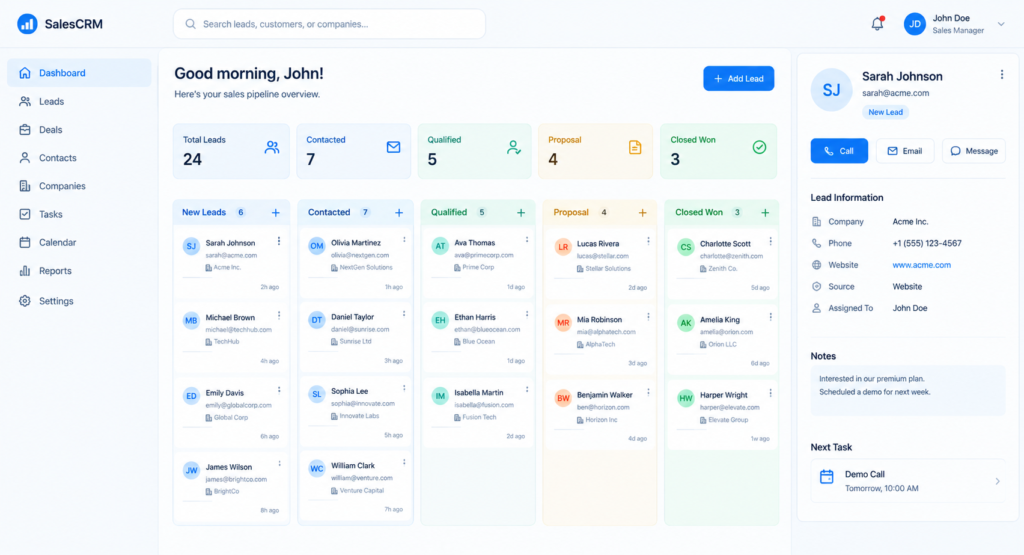Viewport: 1024px width, 555px height.
Task: Open William Clark card options menu
Action: tap(404, 462)
